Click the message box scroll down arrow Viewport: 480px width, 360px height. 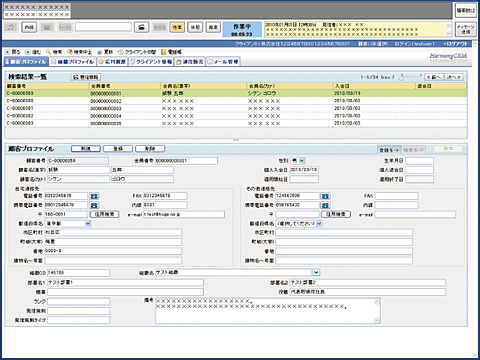coord(448,33)
